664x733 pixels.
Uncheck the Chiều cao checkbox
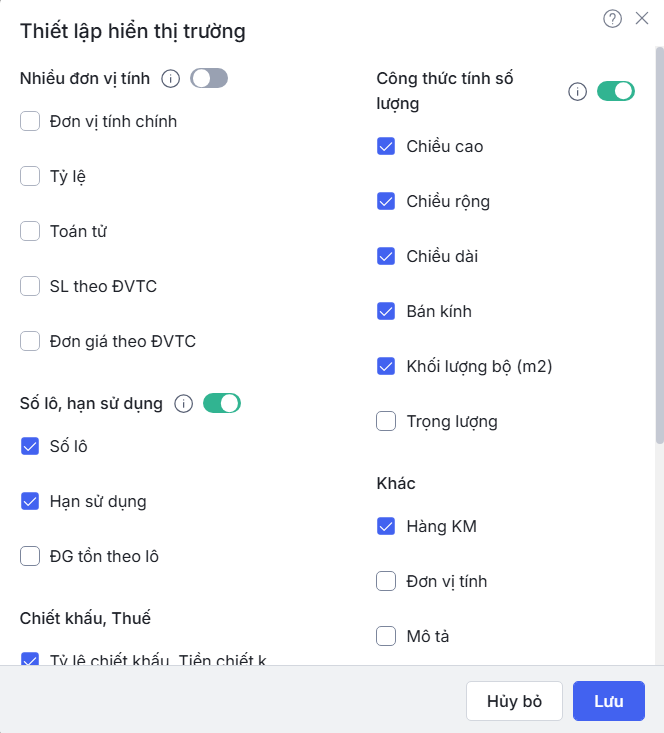pyautogui.click(x=386, y=147)
